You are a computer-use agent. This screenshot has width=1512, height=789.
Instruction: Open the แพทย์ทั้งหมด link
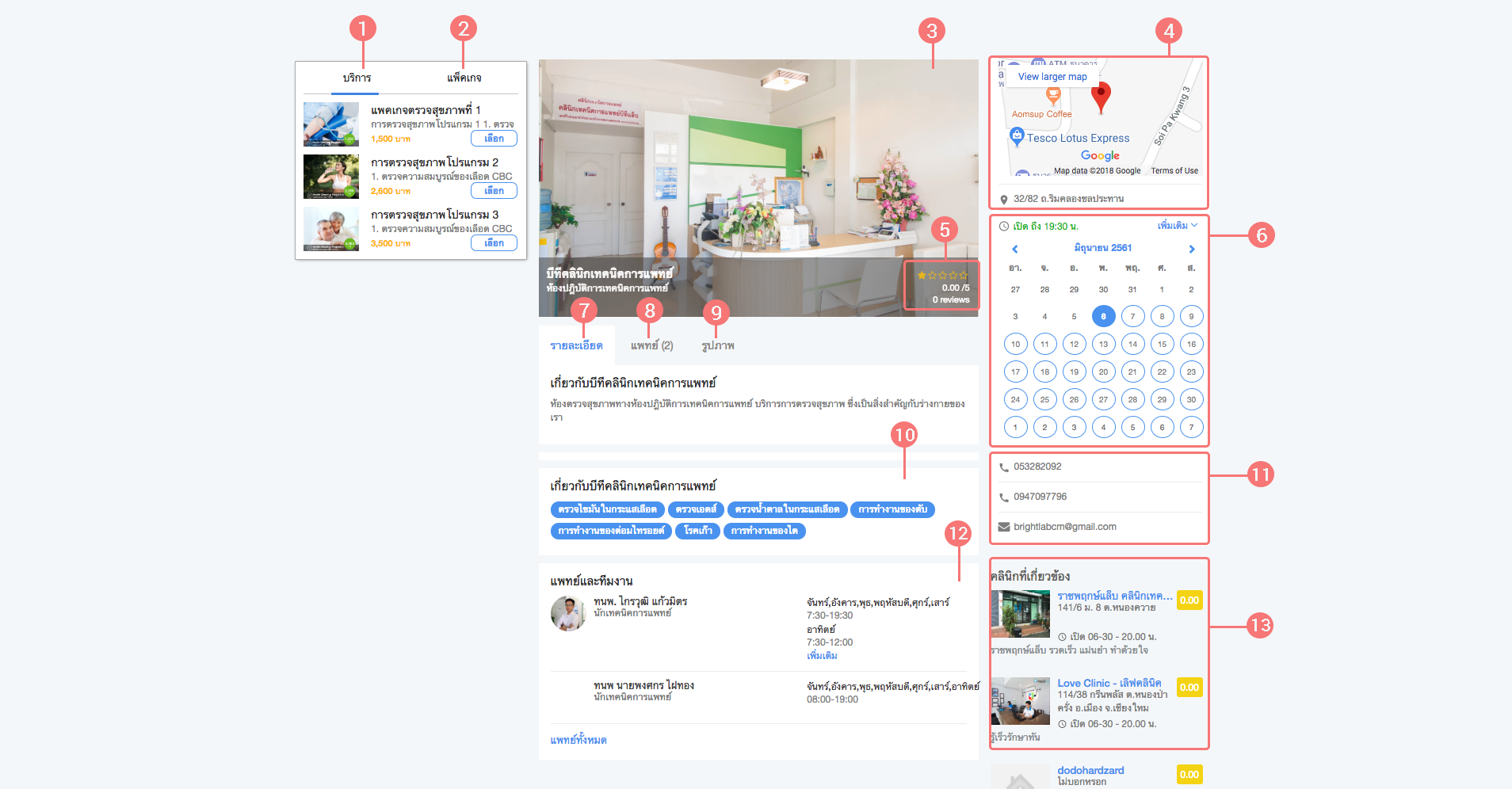(x=578, y=740)
